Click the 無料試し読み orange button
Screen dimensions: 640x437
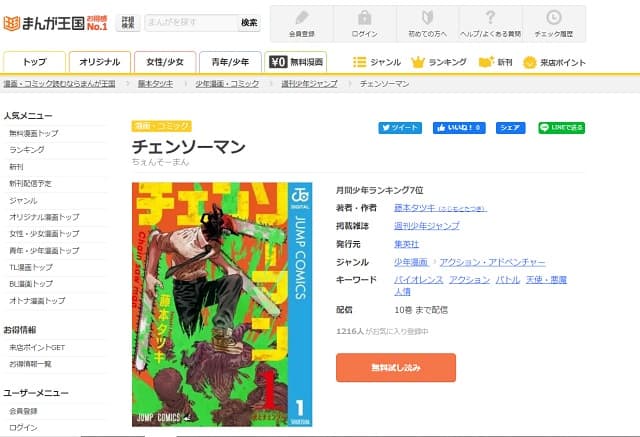point(396,368)
